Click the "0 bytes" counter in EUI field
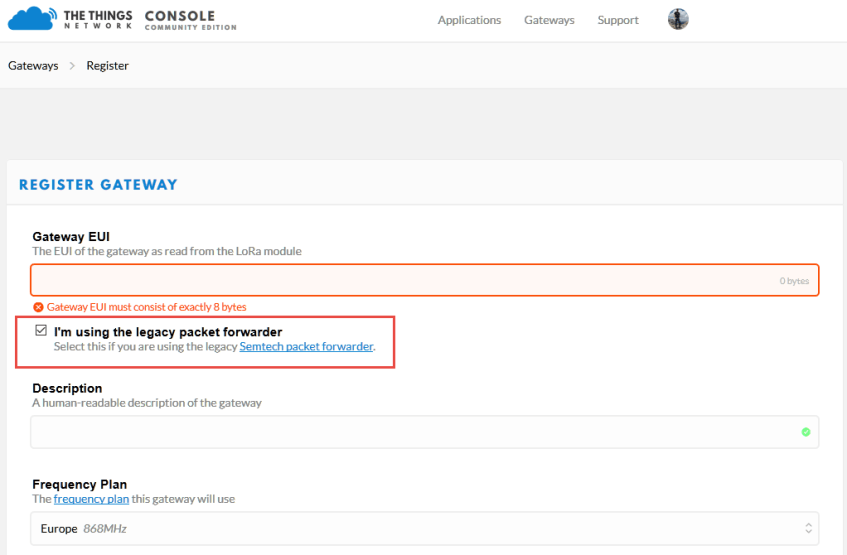The image size is (847, 555). pos(794,281)
